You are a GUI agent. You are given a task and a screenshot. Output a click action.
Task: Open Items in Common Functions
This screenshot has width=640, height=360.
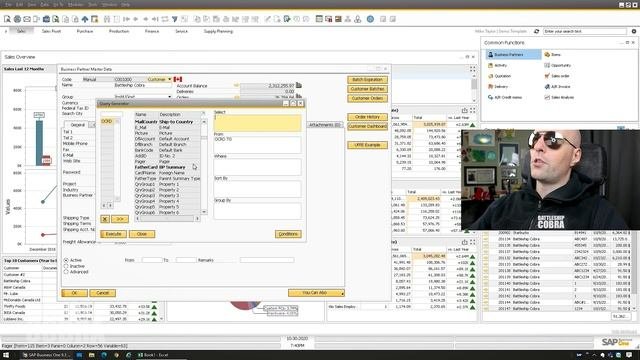553,54
